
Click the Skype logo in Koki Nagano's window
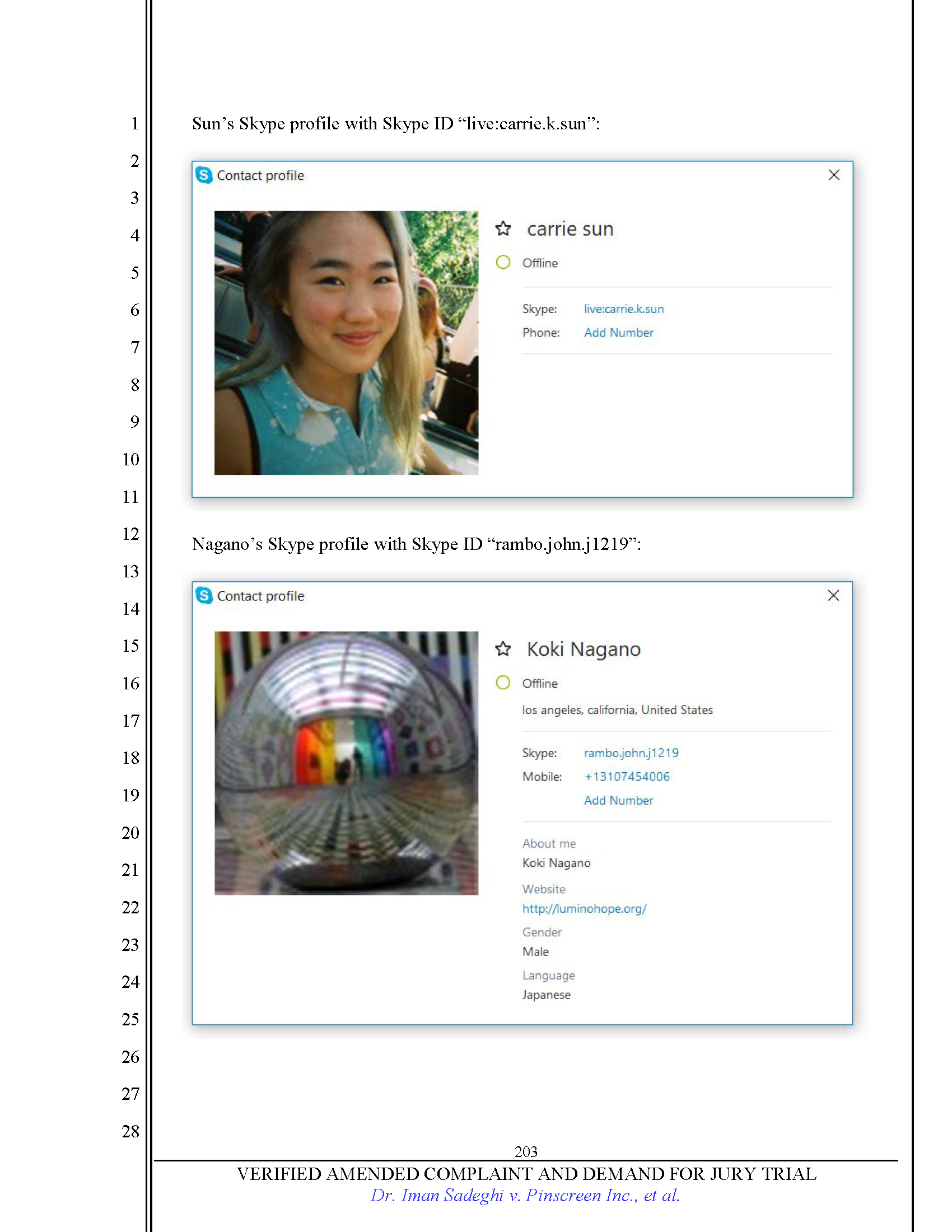[204, 596]
